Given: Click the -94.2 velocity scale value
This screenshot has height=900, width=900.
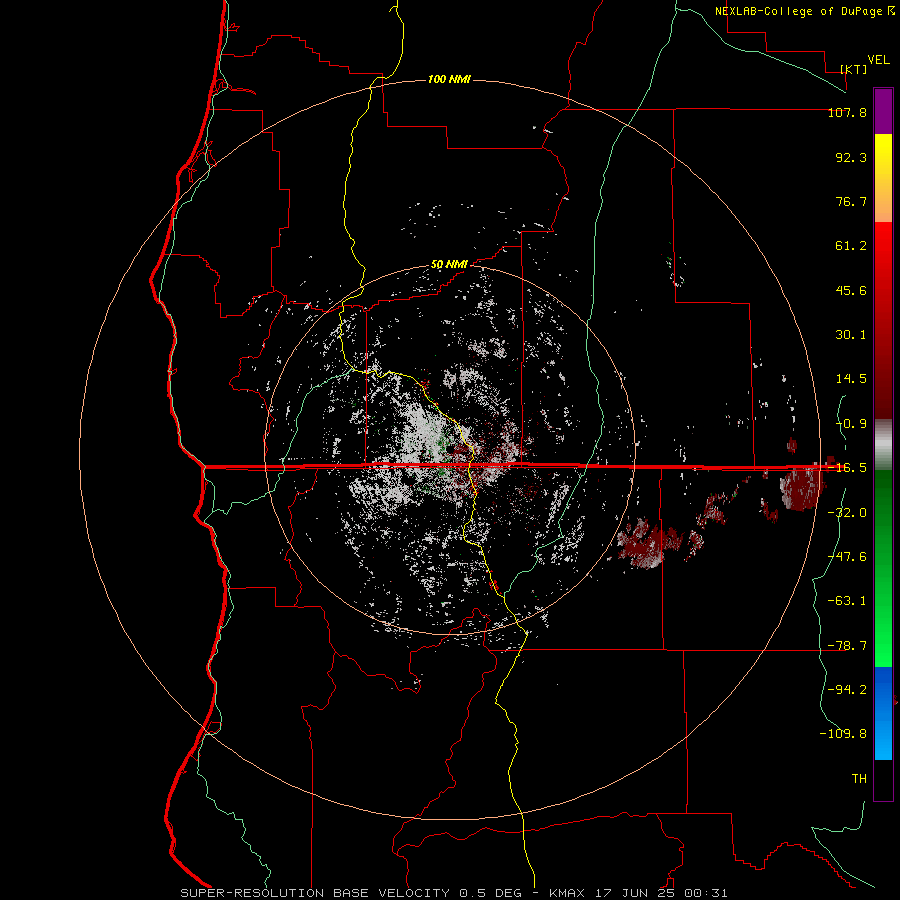Looking at the screenshot, I should [847, 690].
